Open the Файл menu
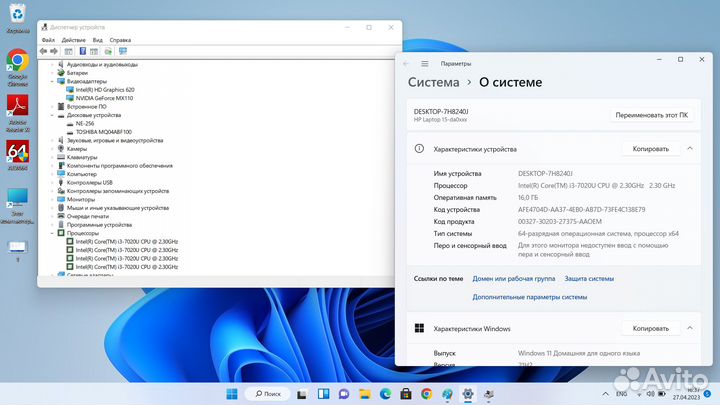 [x=48, y=40]
